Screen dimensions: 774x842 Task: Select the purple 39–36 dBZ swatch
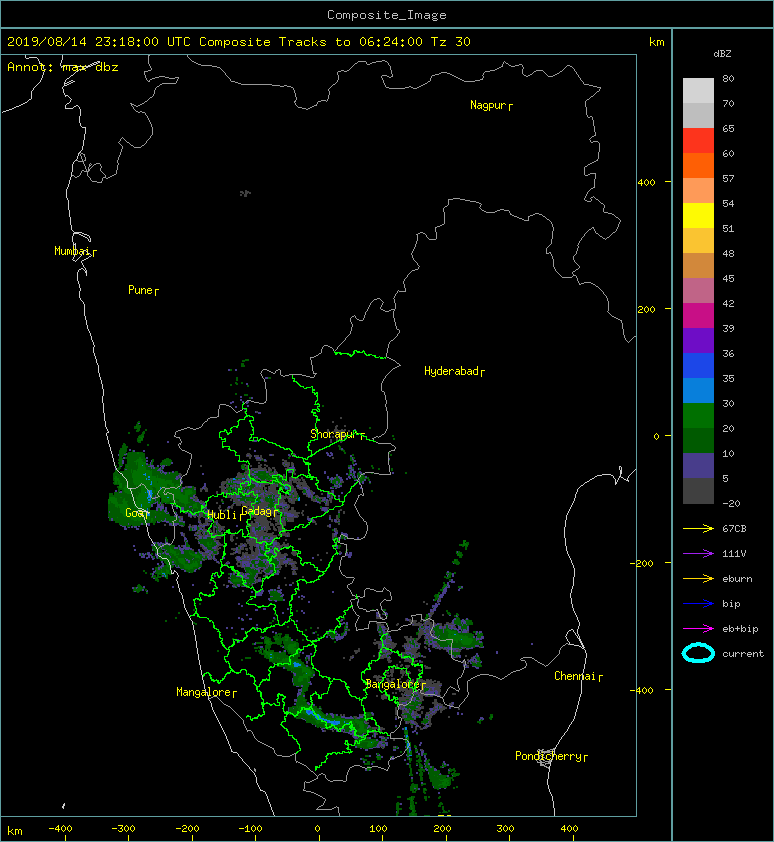tap(698, 340)
